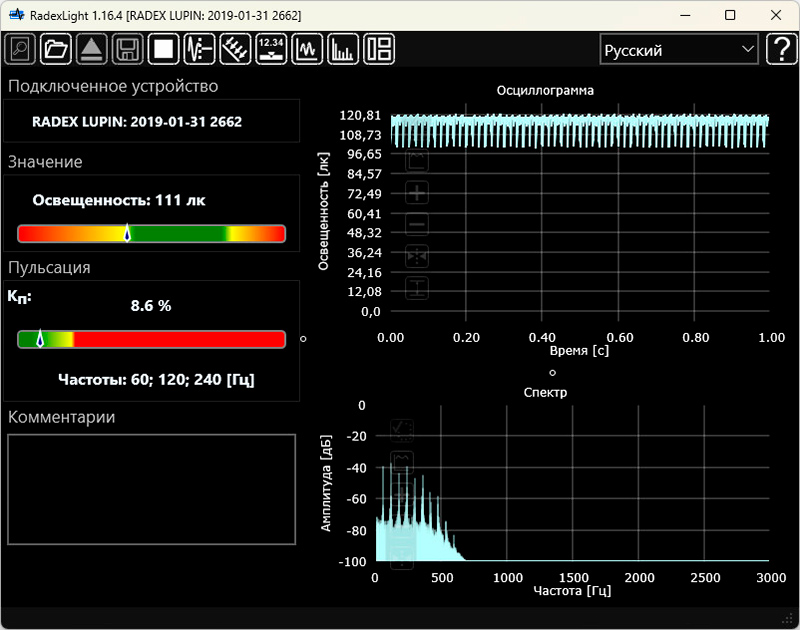Screen dimensions: 800x630
Task: Open file using the folder icon
Action: 56,48
